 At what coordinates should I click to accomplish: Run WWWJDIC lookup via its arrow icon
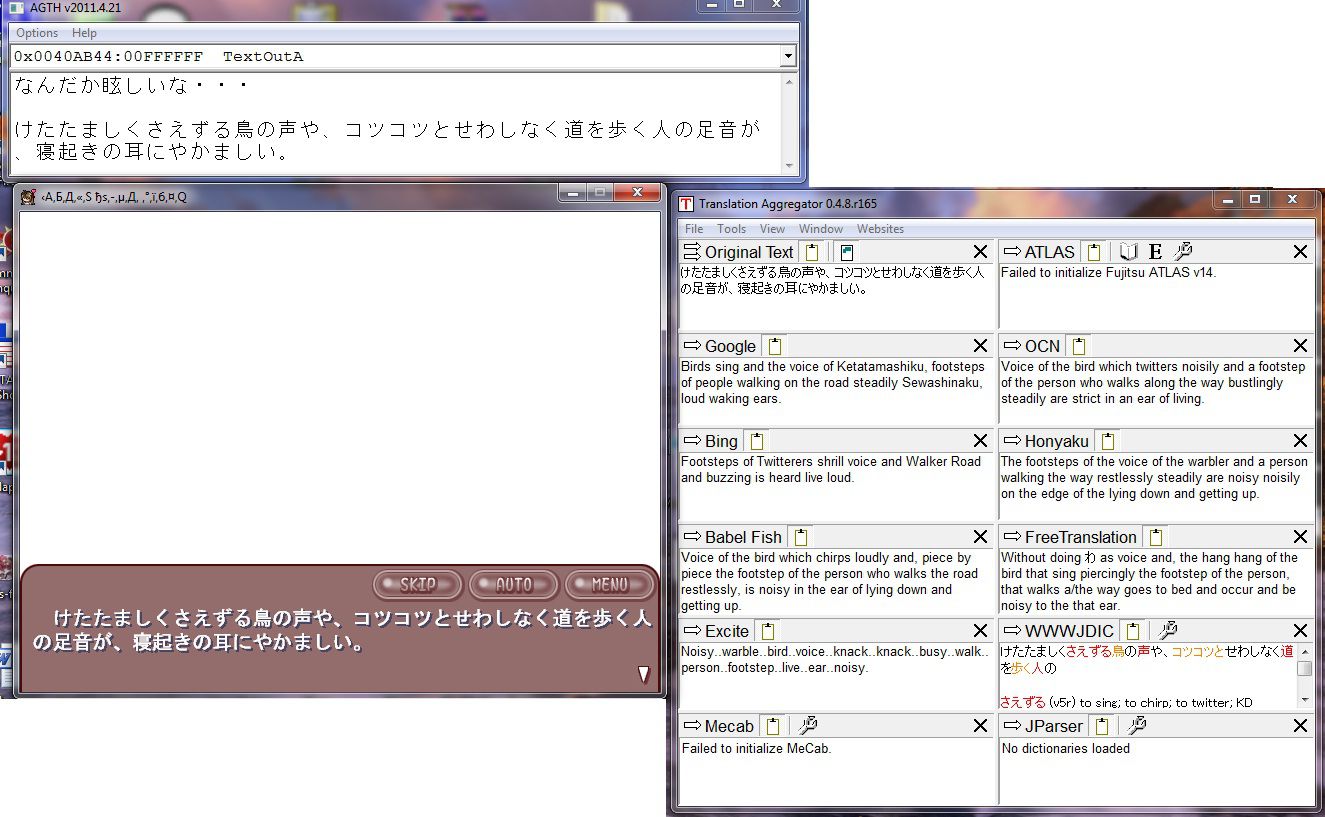coord(1011,631)
